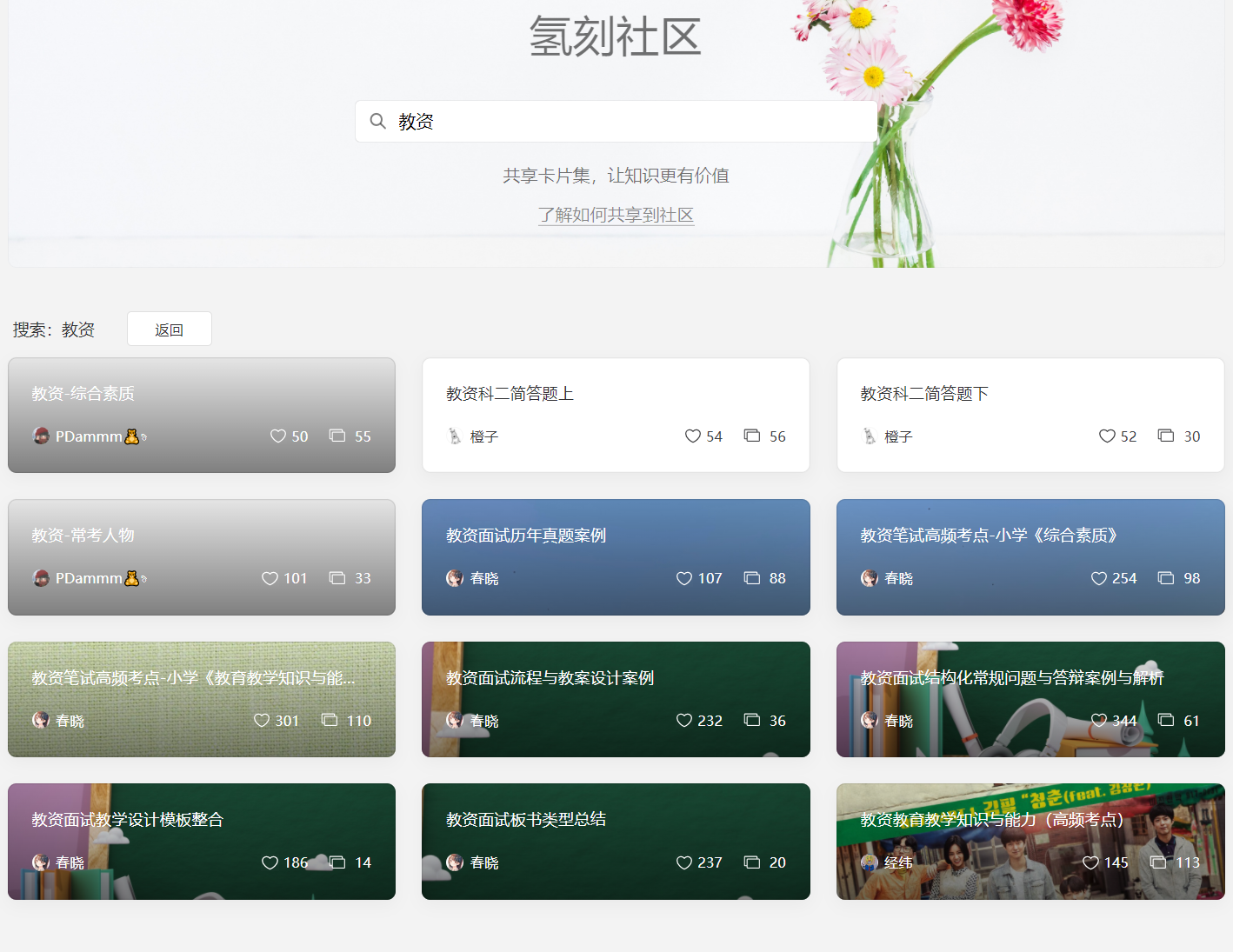
Task: Like the 教资科二简答题下 deck via heart icon
Action: pos(1107,436)
